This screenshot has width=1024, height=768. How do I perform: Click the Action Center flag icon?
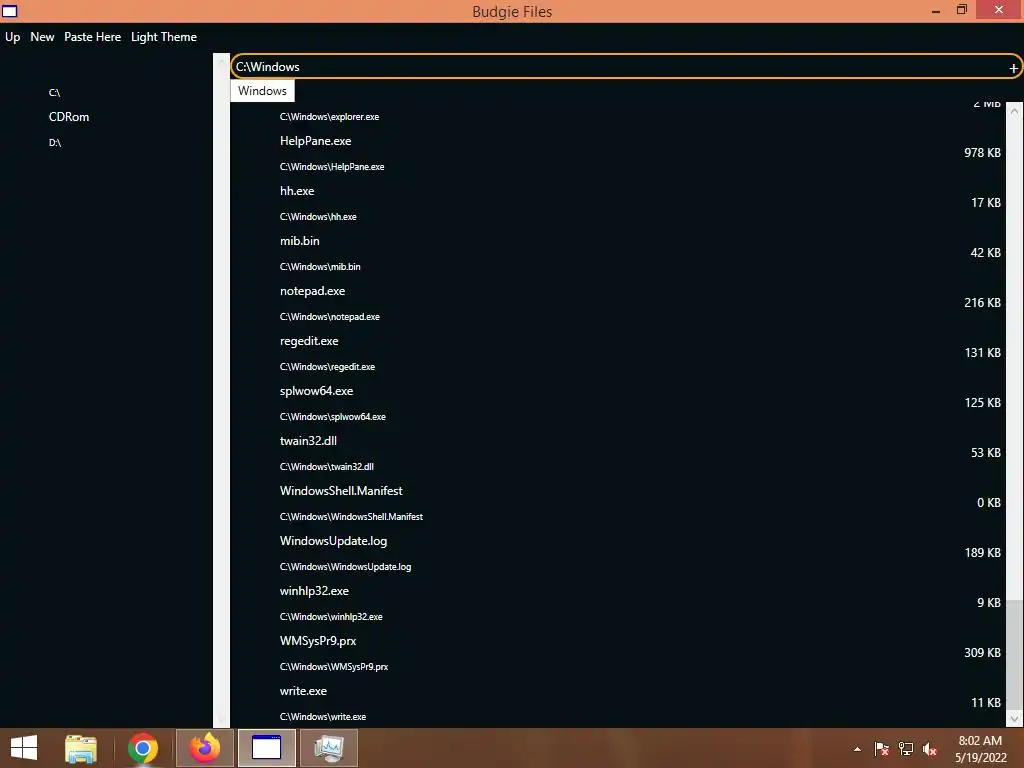click(x=881, y=749)
